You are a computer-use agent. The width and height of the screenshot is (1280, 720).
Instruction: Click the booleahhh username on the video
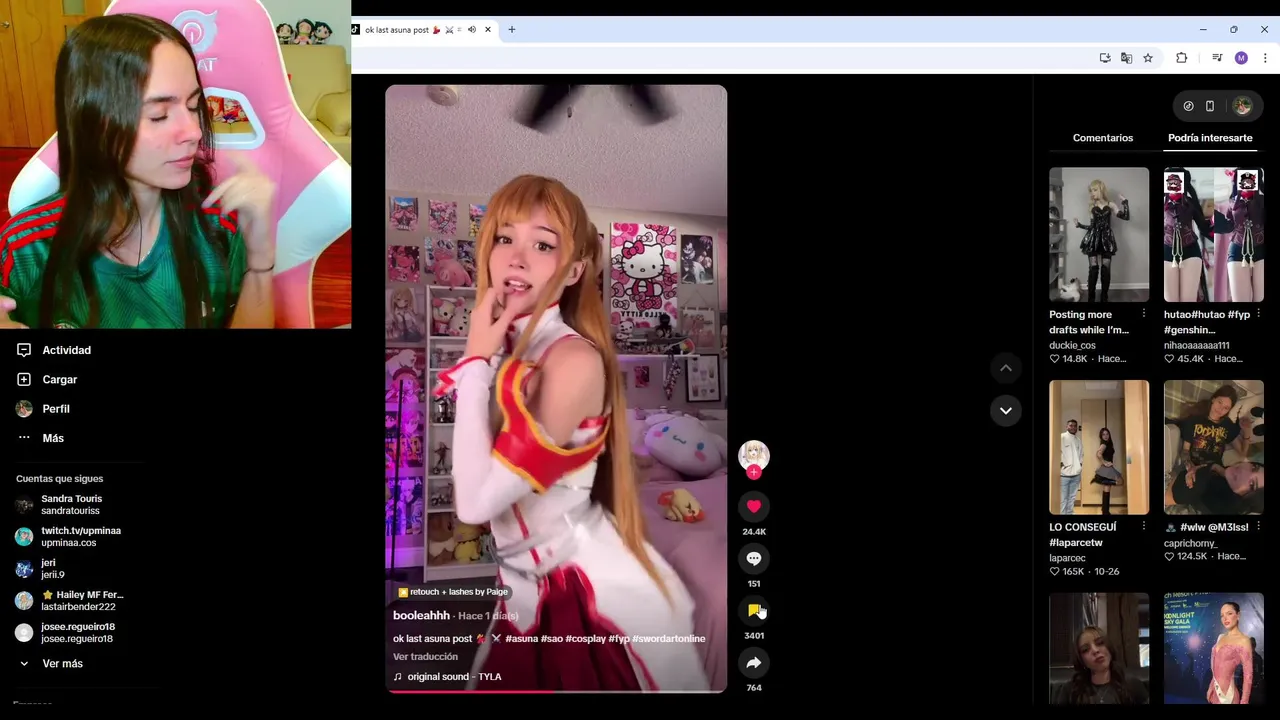point(421,615)
